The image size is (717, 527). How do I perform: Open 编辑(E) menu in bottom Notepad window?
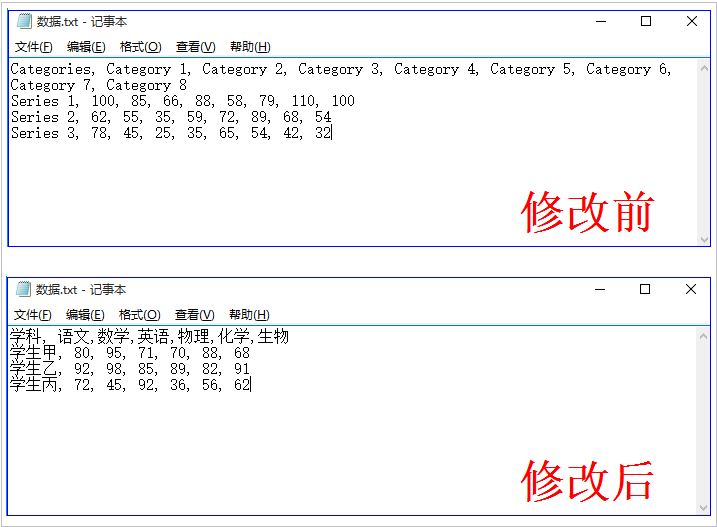[x=85, y=315]
